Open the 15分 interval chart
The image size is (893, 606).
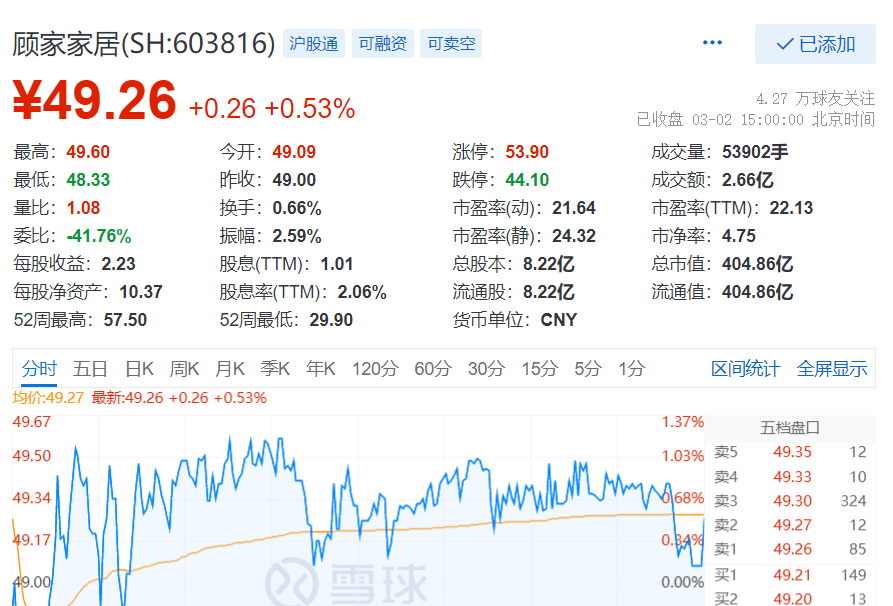point(539,369)
